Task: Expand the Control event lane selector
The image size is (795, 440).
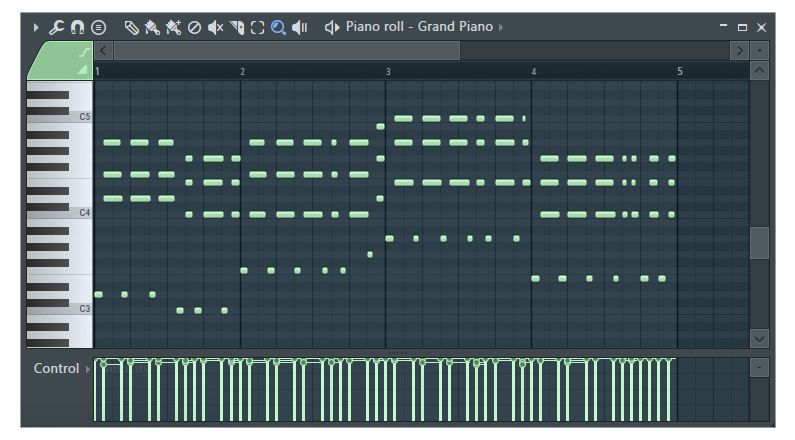Action: tap(86, 369)
